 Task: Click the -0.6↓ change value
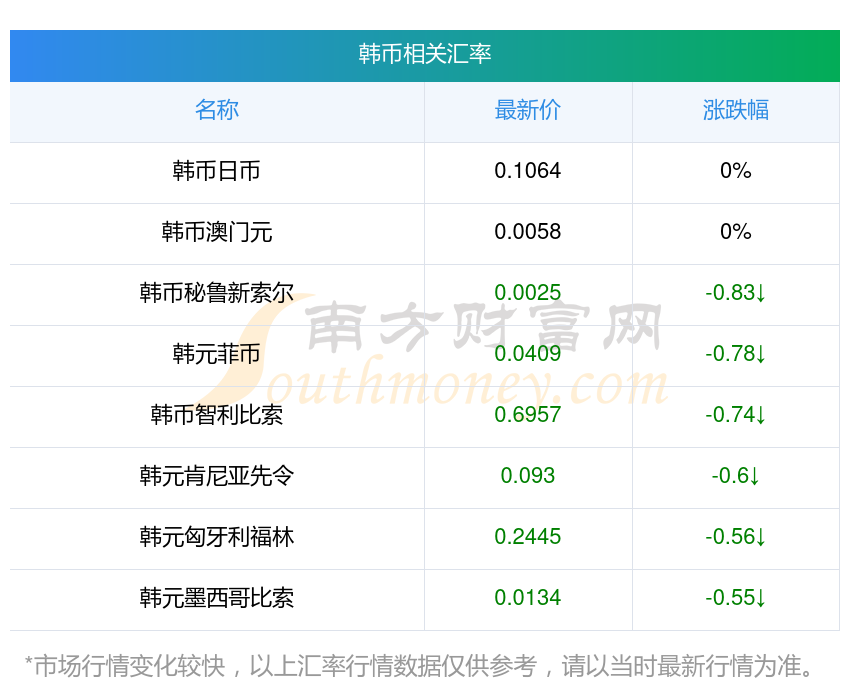[736, 476]
